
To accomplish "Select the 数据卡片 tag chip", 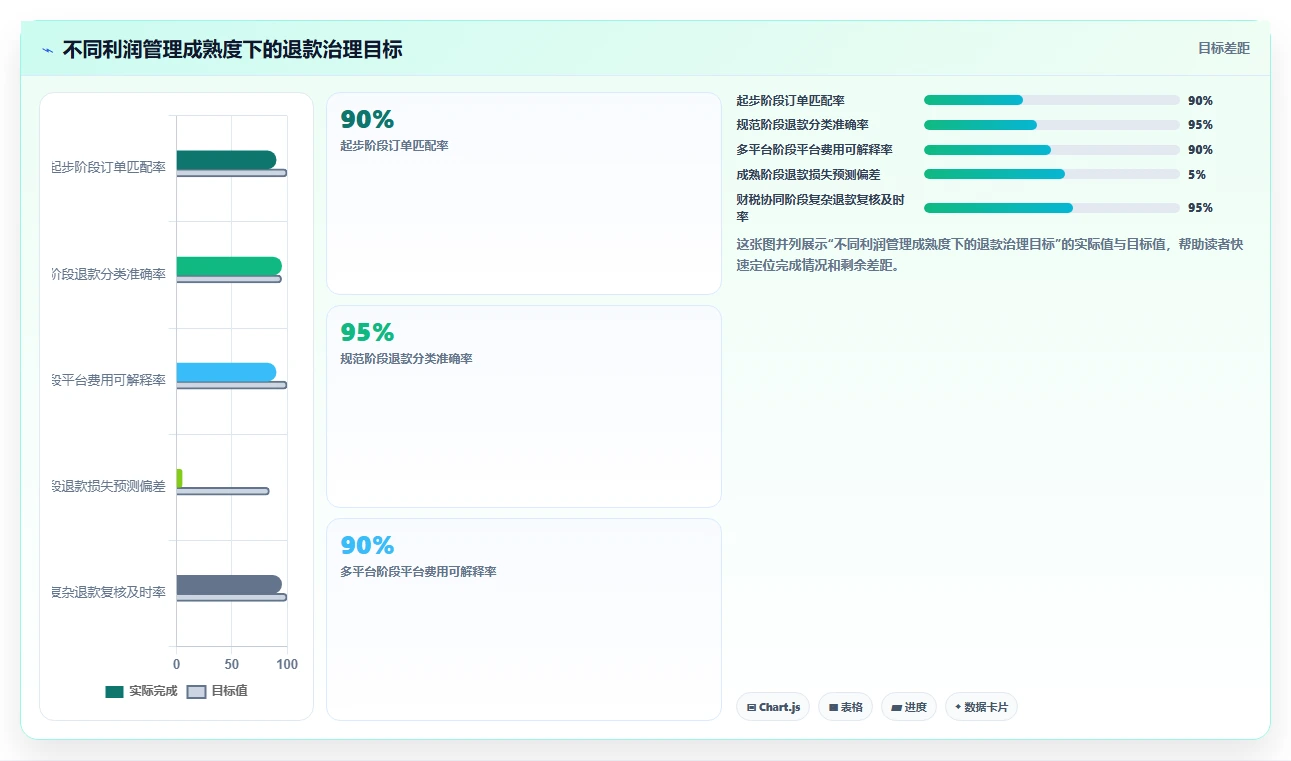I will pyautogui.click(x=981, y=707).
